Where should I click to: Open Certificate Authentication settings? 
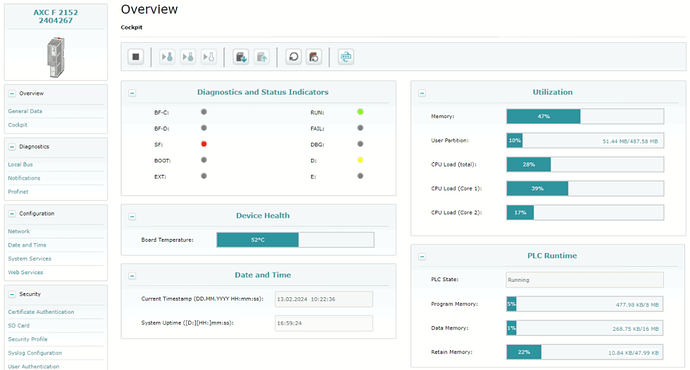41,312
